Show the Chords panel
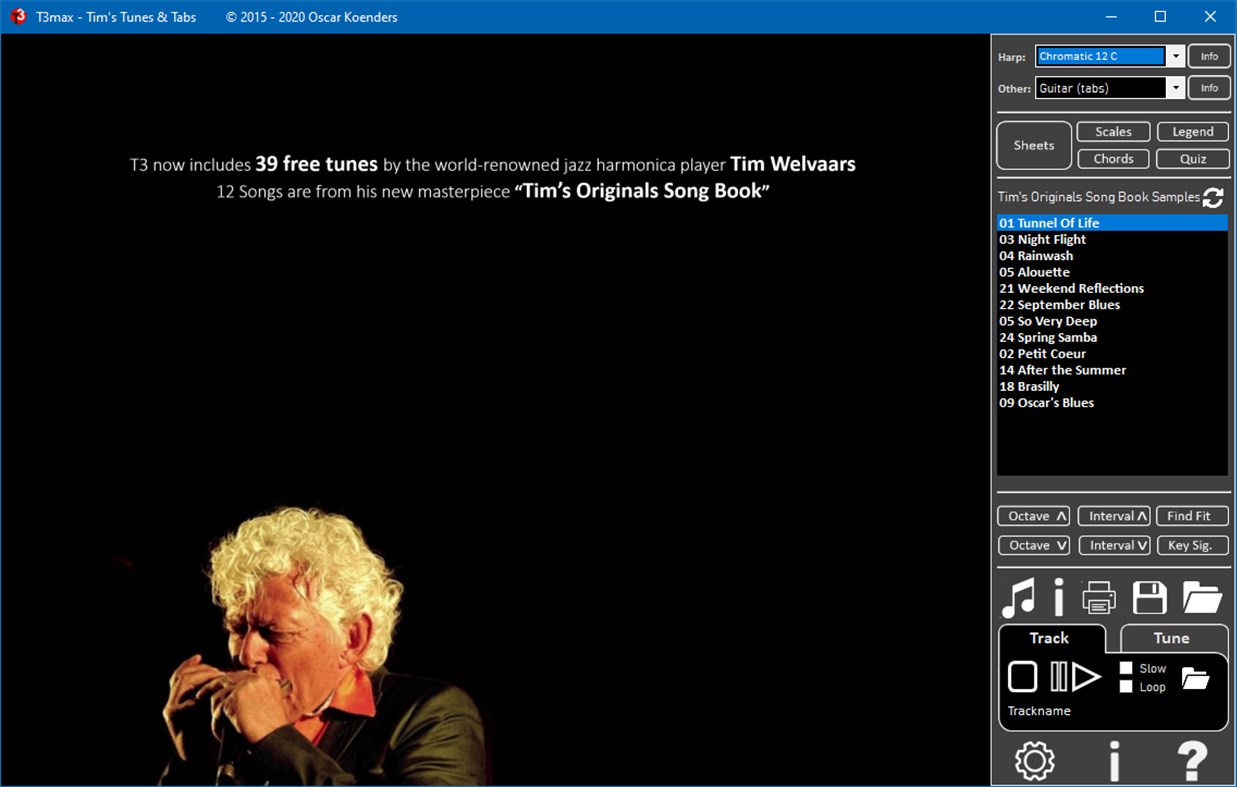 [1113, 158]
